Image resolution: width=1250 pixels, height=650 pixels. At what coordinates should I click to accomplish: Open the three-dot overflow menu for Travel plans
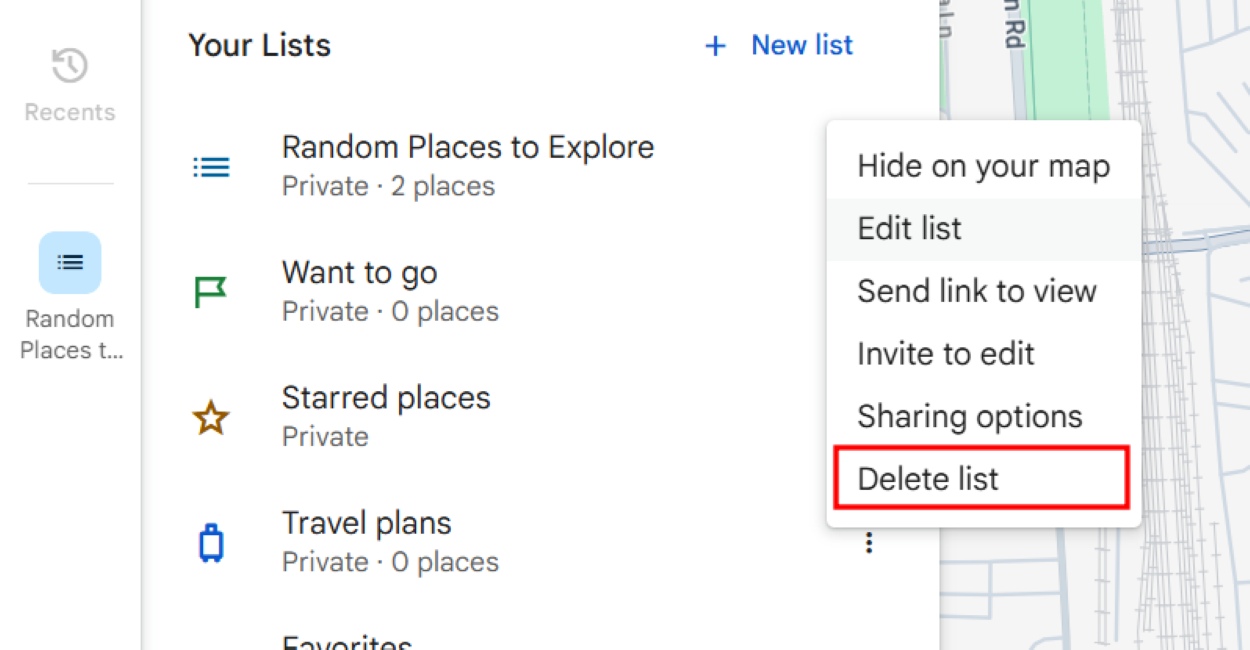pos(869,541)
